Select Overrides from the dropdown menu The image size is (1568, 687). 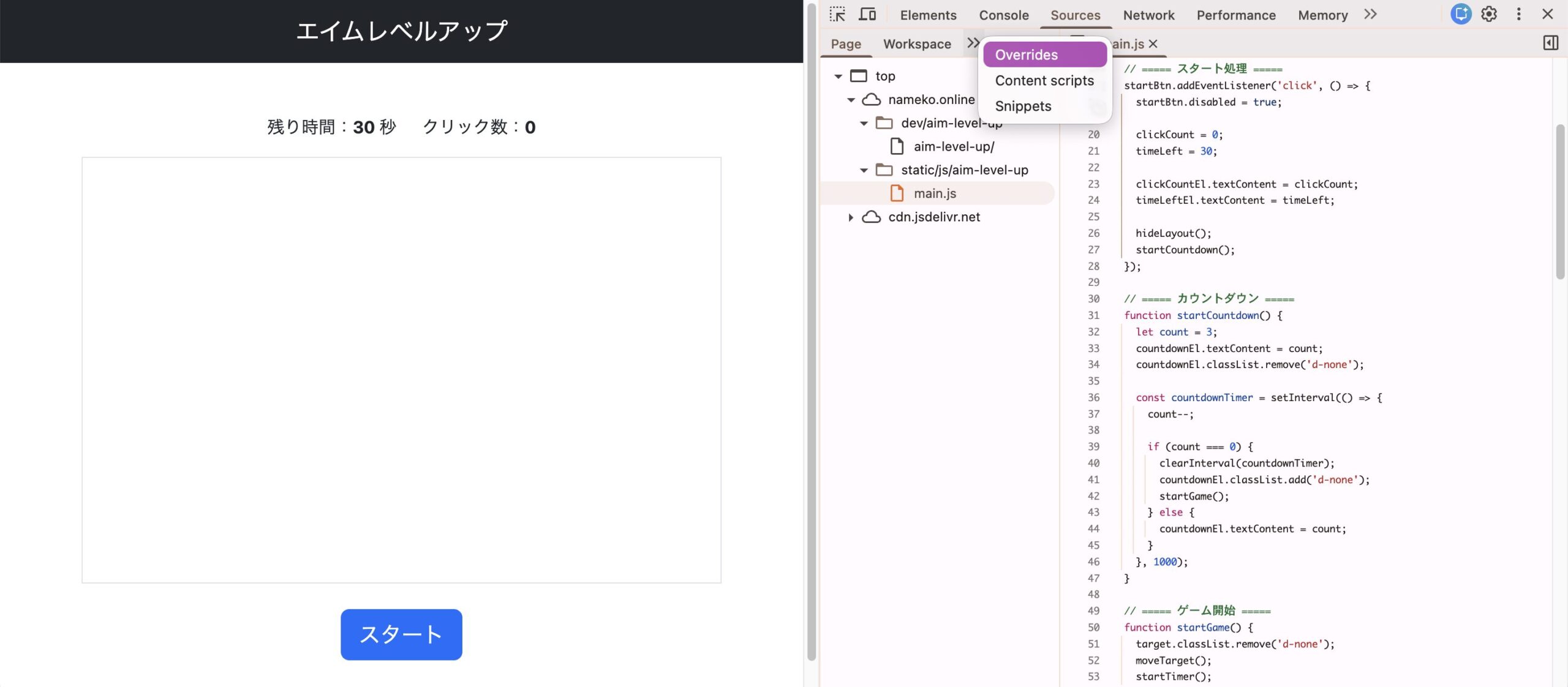tap(1044, 55)
